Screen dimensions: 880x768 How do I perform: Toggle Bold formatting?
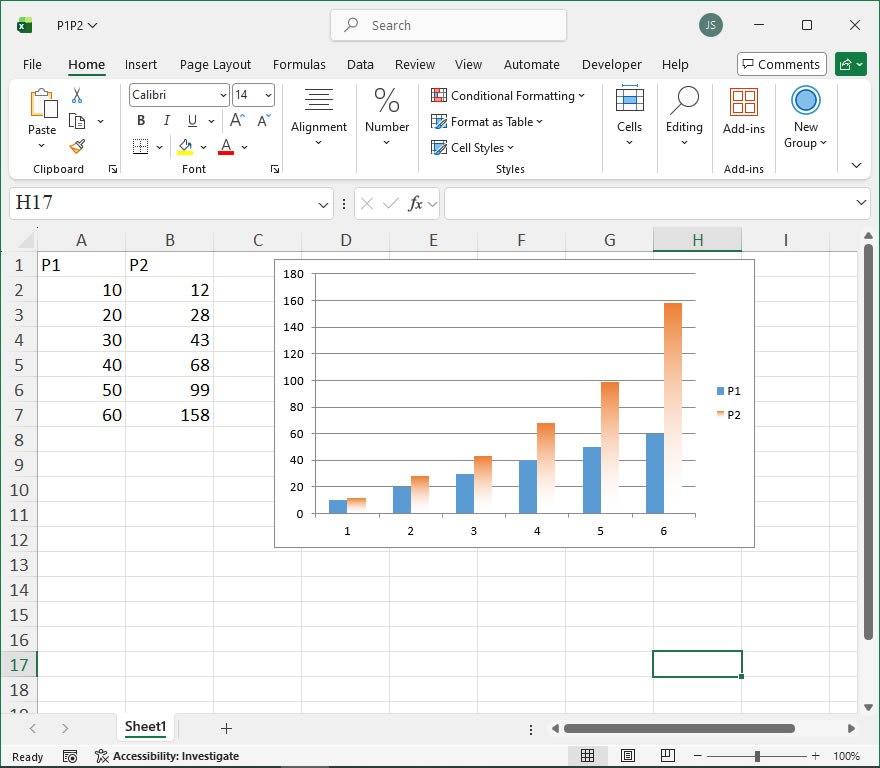click(x=141, y=121)
